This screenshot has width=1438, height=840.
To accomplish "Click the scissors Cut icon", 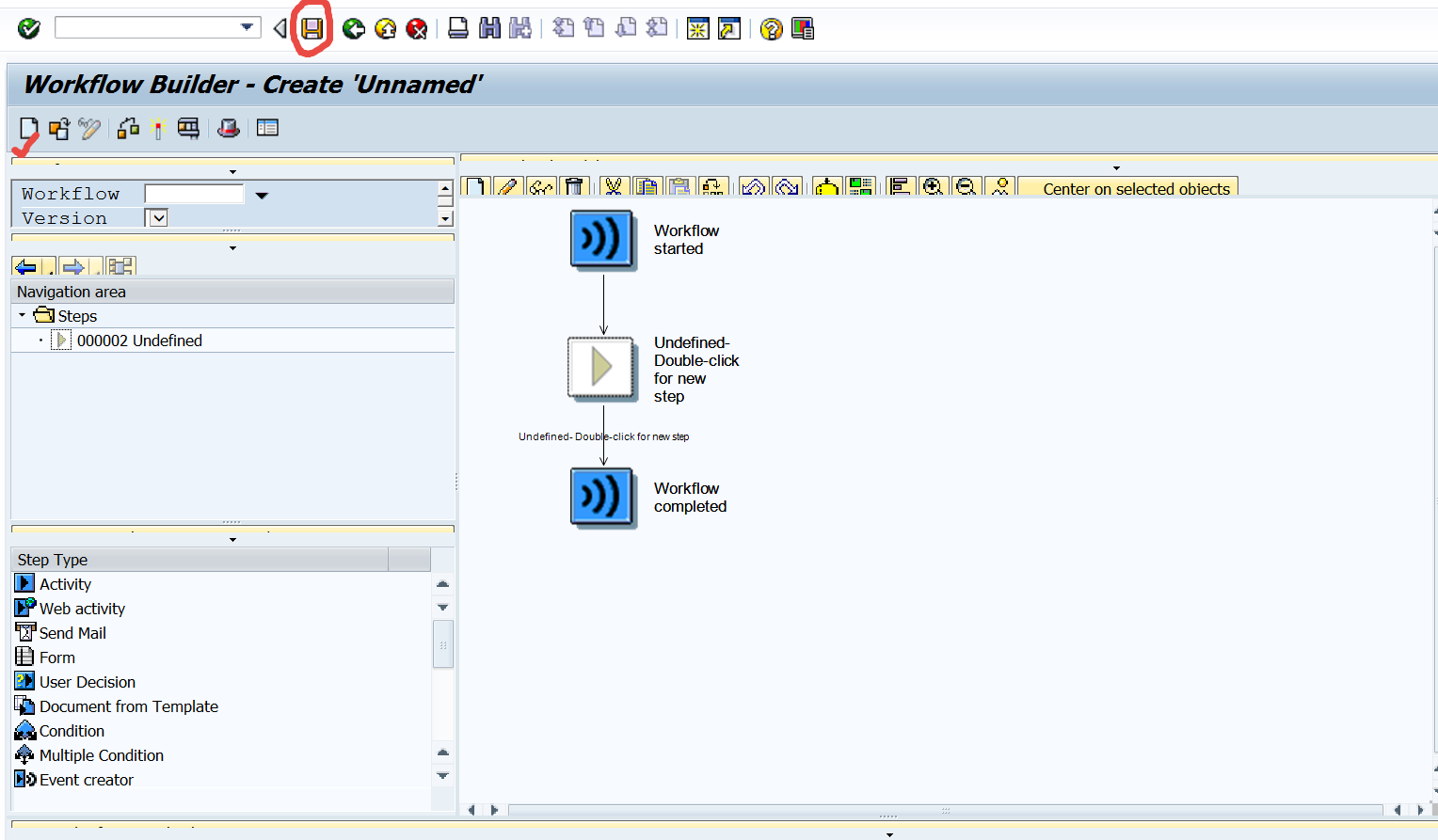I will (615, 186).
